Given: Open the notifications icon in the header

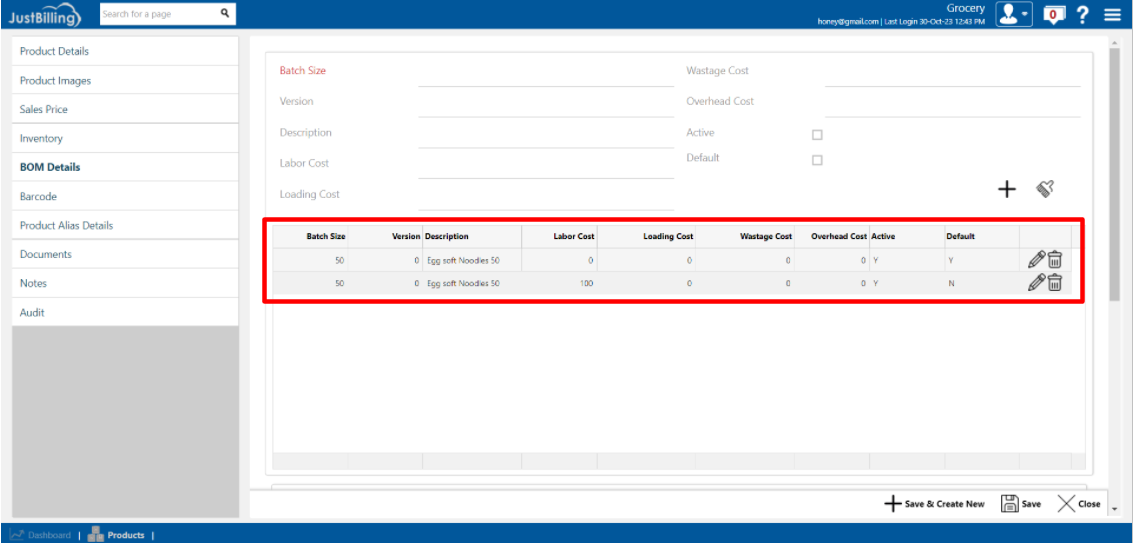Looking at the screenshot, I should [x=1052, y=14].
